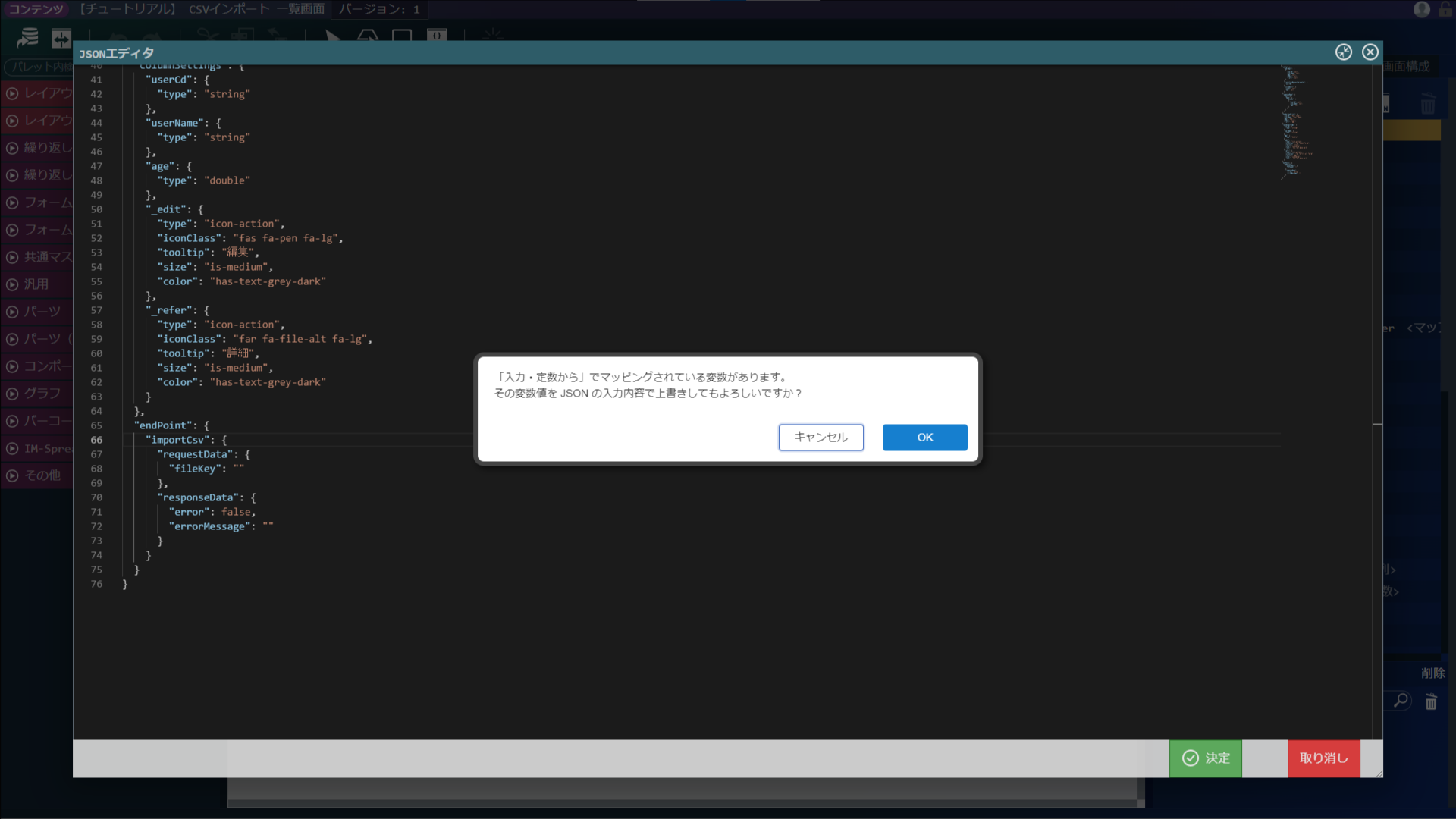Click the JSON editor vertical scrollbar

pyautogui.click(x=1377, y=402)
